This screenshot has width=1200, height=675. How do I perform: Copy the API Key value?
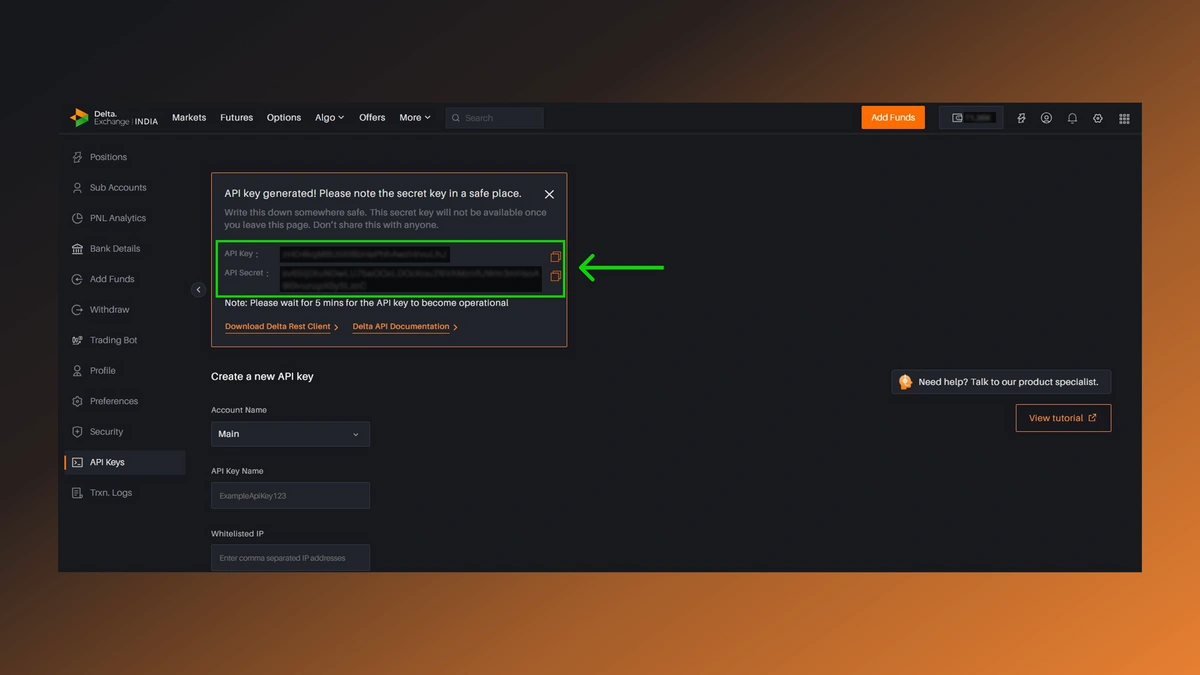[x=555, y=257]
